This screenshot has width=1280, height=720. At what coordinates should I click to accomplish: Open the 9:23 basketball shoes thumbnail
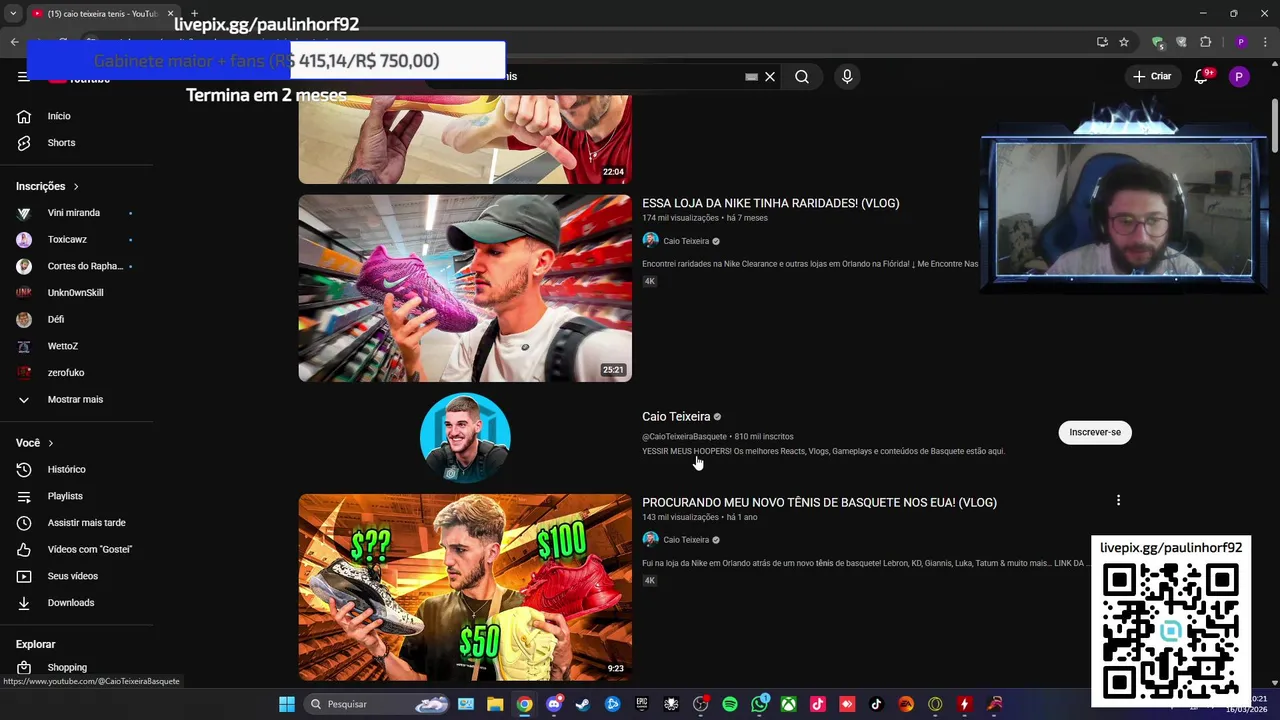pyautogui.click(x=465, y=588)
